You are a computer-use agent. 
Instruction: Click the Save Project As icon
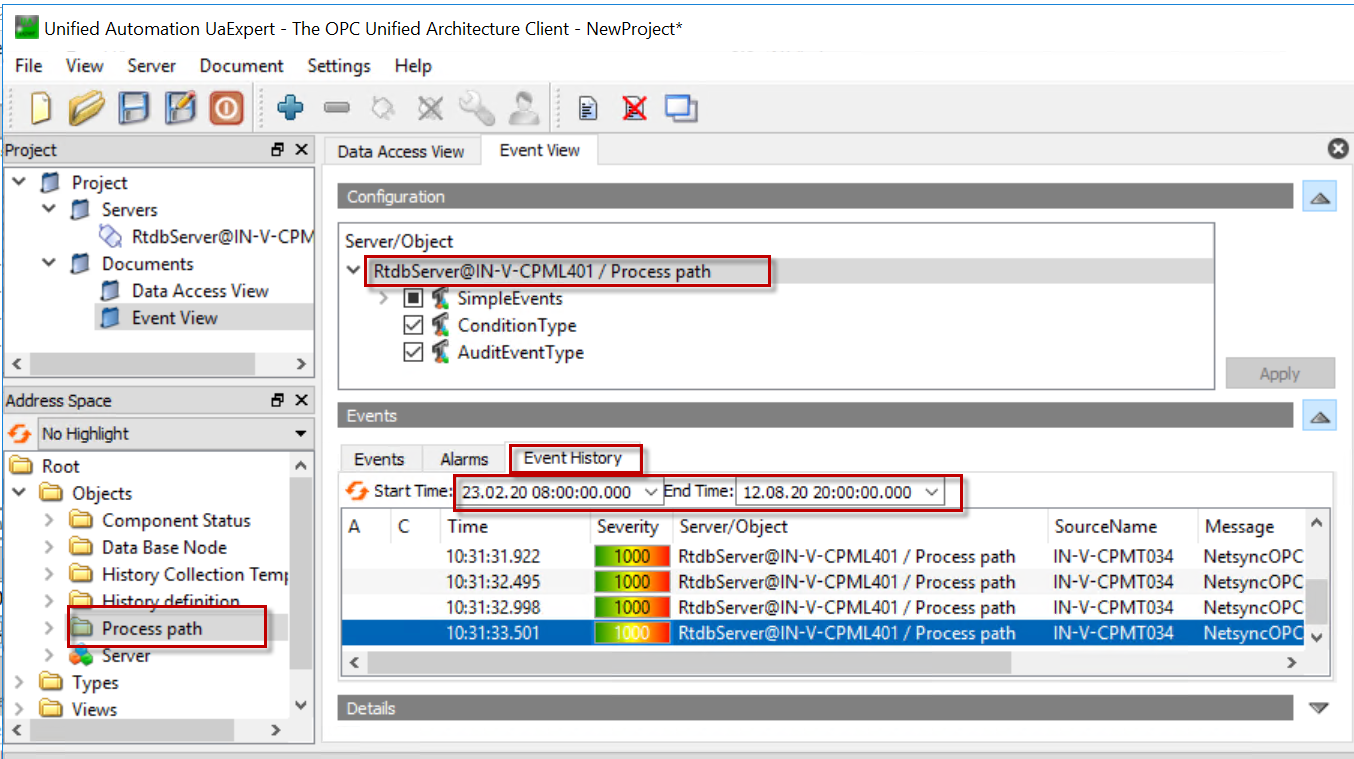pyautogui.click(x=180, y=108)
